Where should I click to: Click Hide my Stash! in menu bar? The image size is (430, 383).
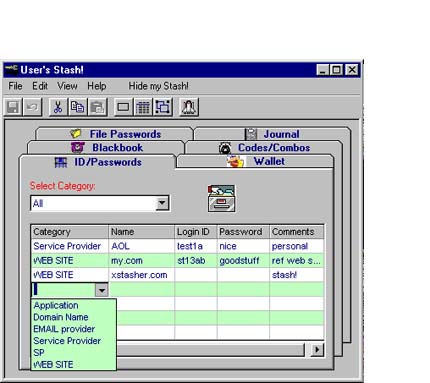[x=158, y=86]
